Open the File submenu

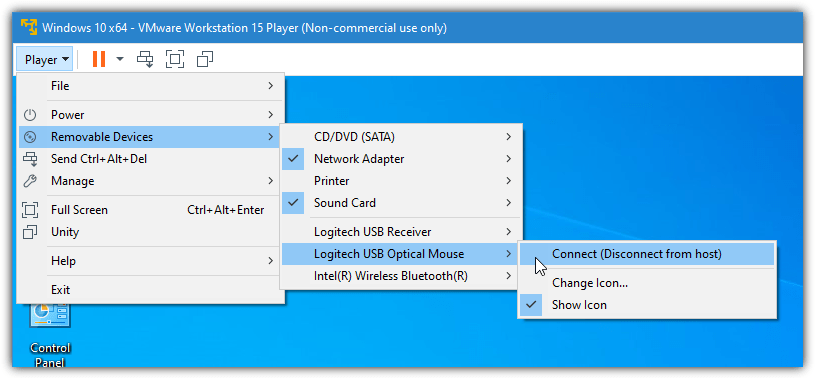click(151, 86)
